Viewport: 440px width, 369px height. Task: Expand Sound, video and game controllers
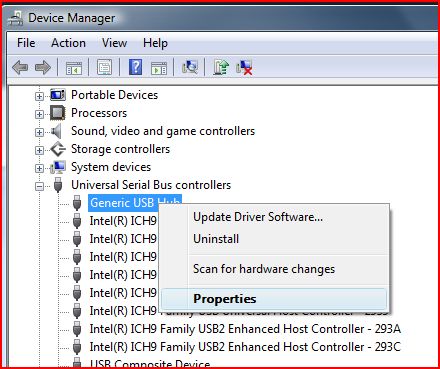(39, 132)
